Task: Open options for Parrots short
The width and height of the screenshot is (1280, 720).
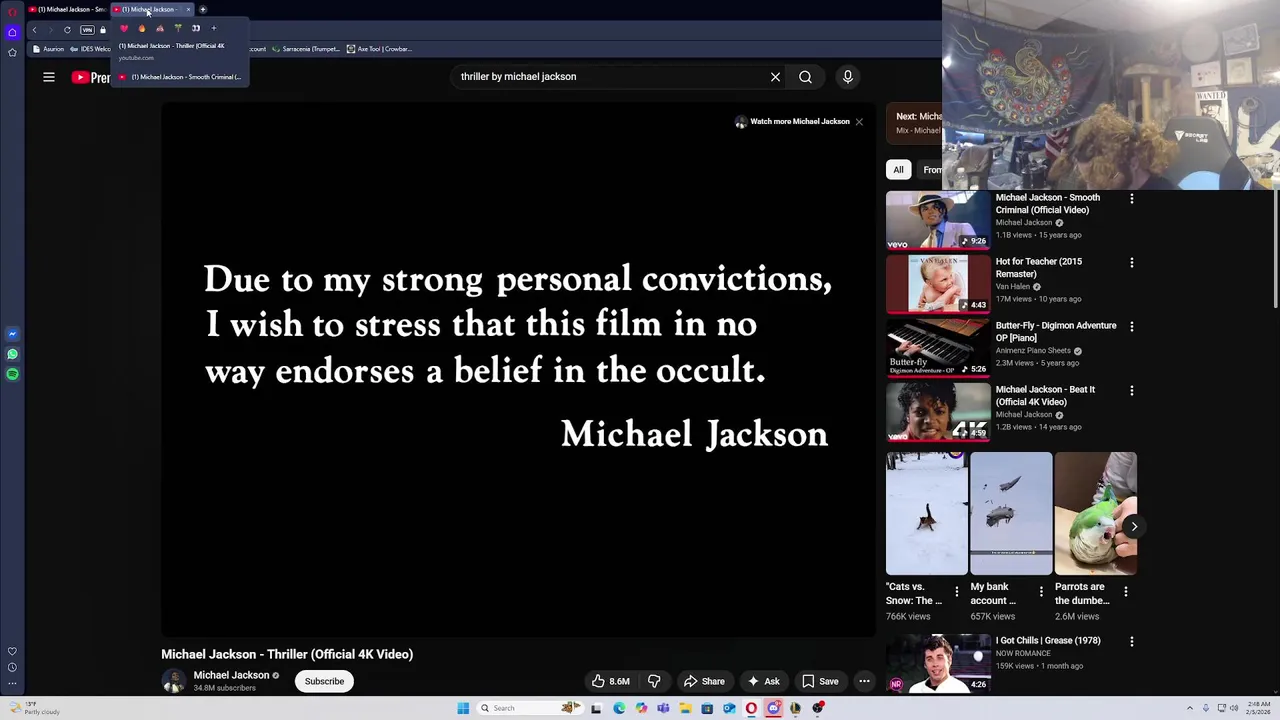Action: coord(1125,592)
